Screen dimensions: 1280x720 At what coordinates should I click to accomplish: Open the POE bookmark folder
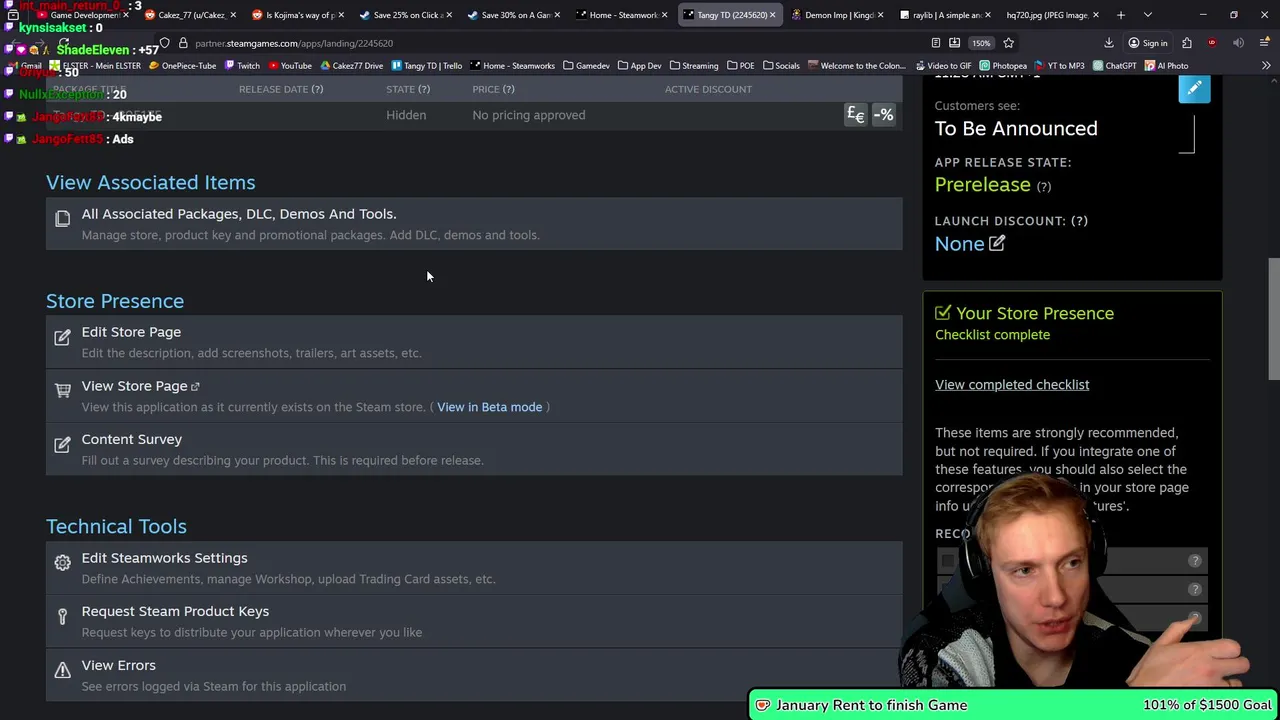740,66
